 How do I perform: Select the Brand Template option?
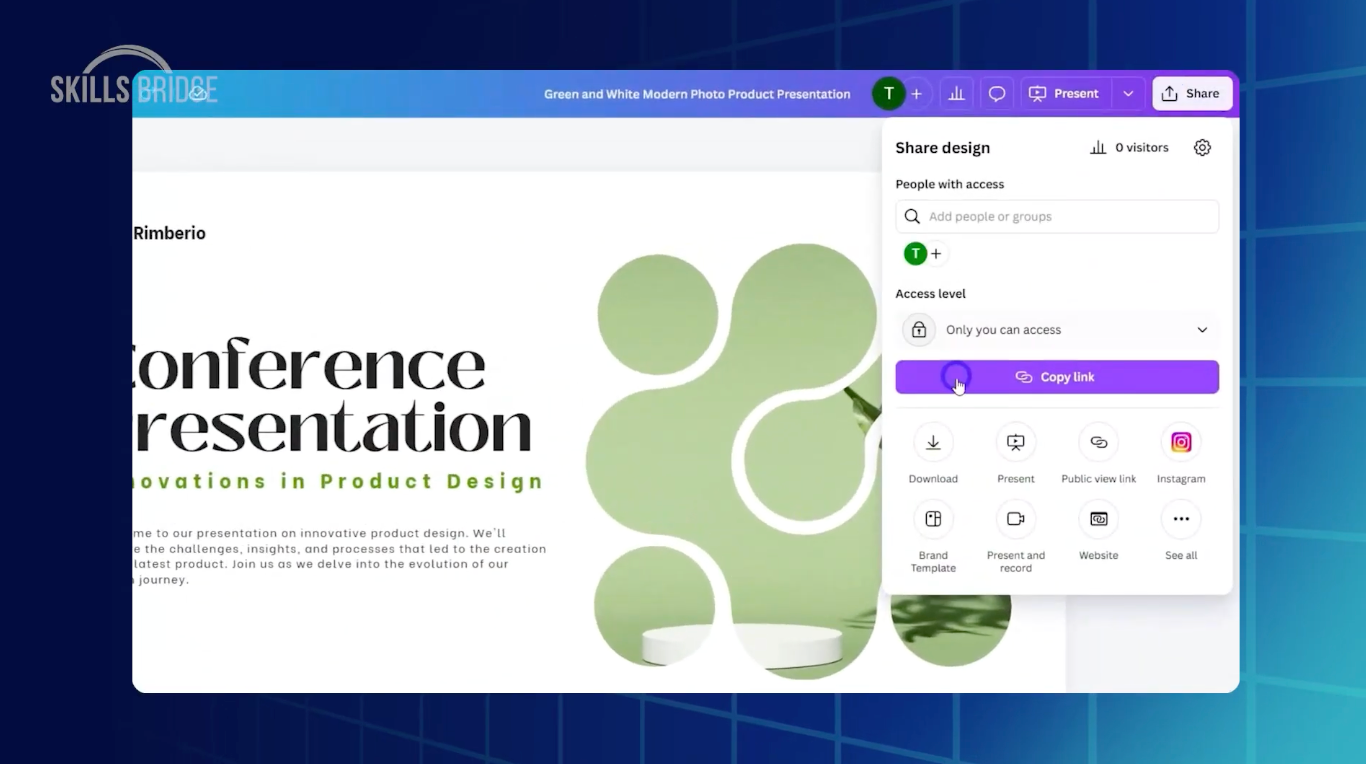click(932, 519)
